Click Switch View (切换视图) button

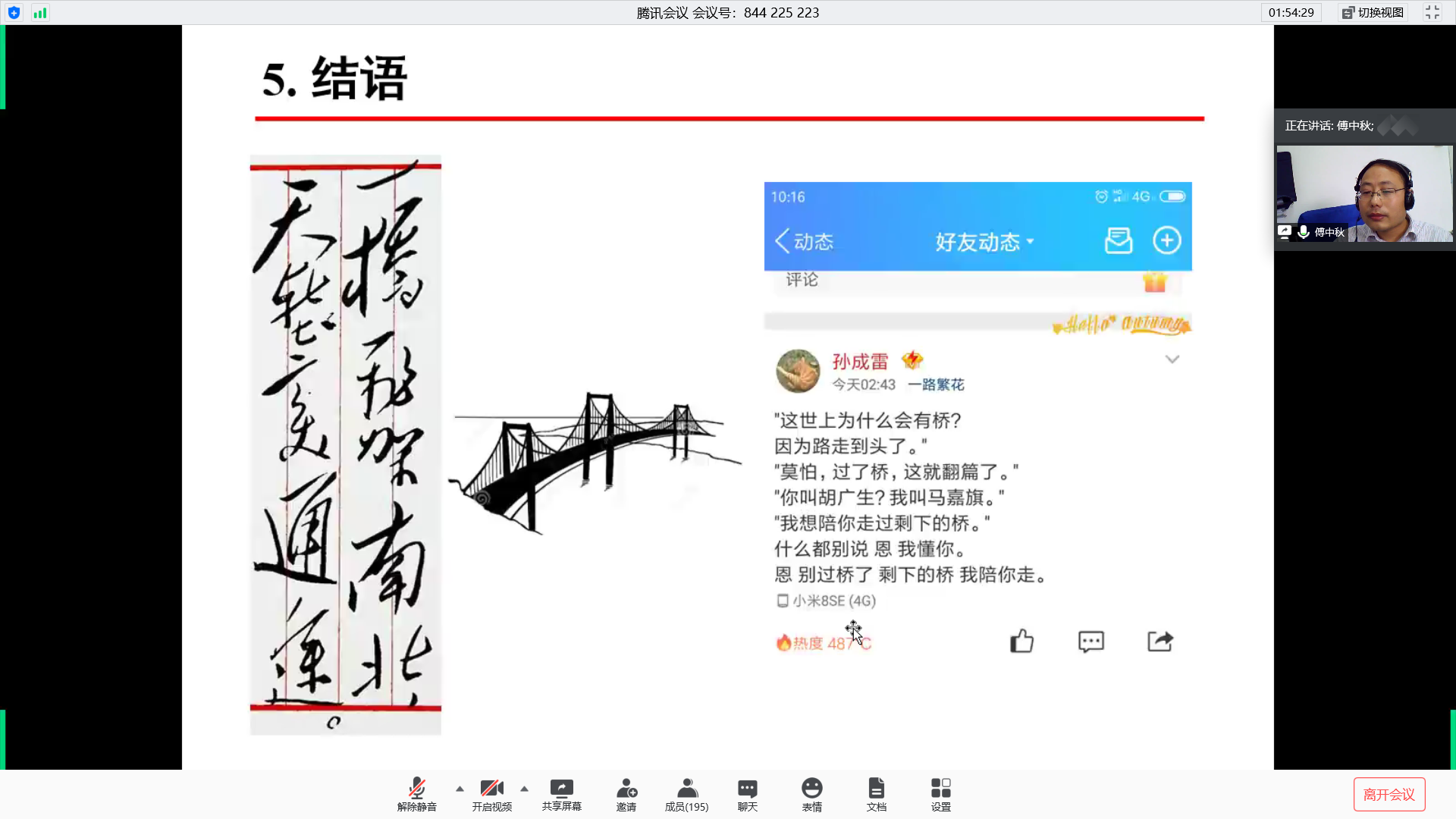point(1373,13)
